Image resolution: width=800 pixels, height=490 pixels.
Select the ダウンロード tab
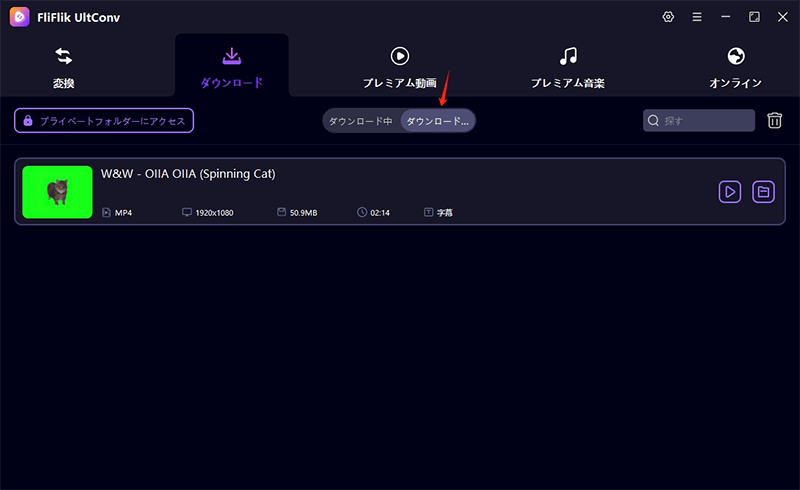coord(231,66)
